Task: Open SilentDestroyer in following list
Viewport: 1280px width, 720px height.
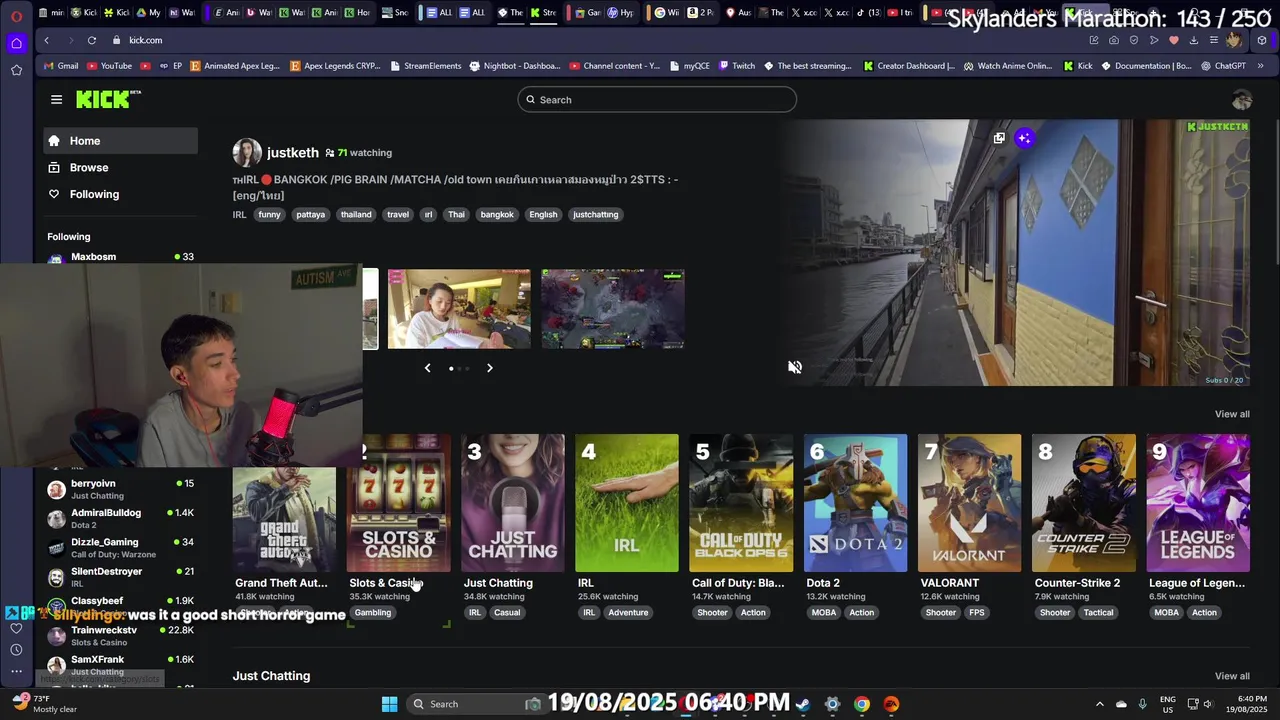Action: [x=120, y=577]
